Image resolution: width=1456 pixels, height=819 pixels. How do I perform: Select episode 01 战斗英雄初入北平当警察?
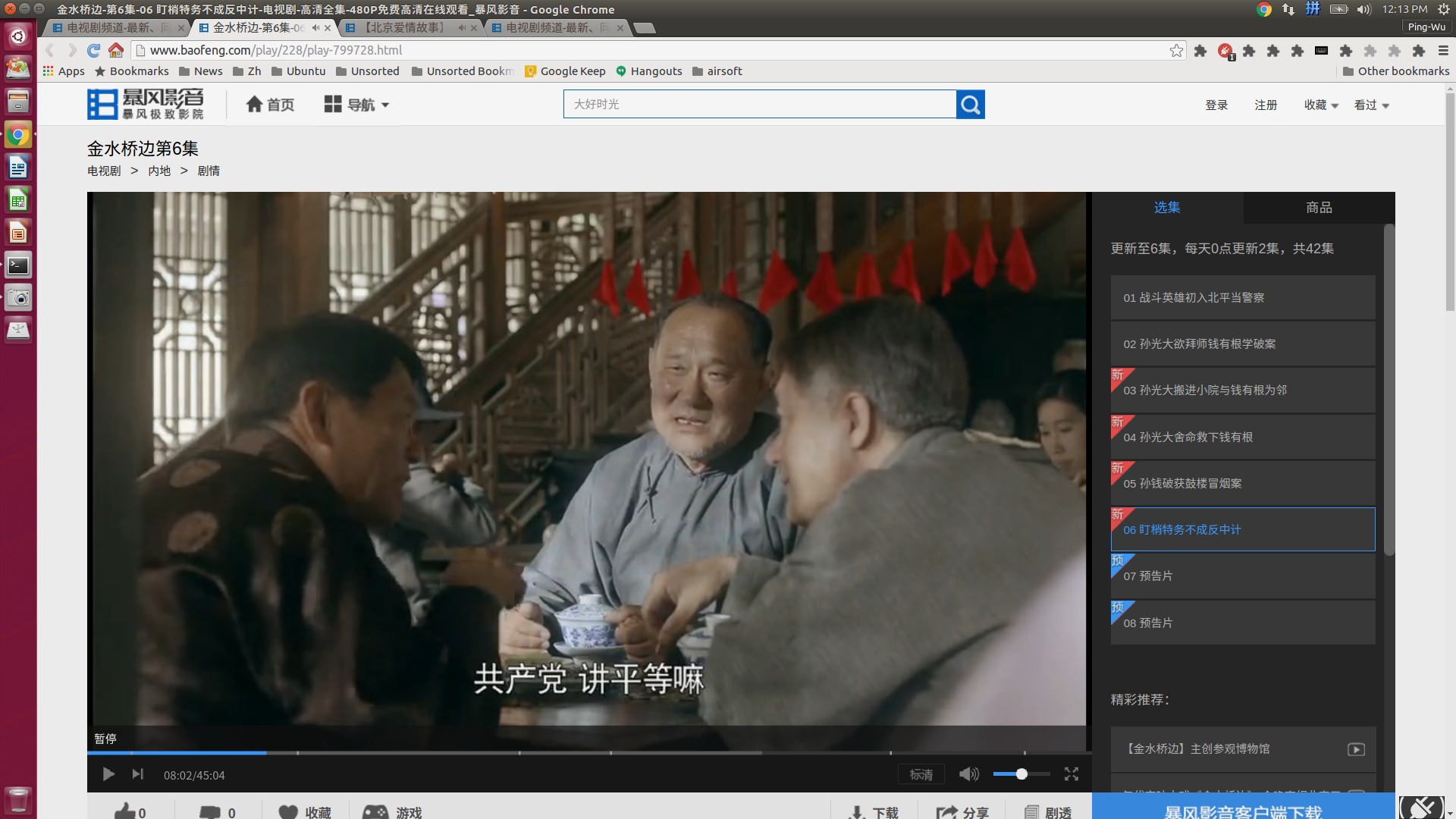pos(1243,297)
